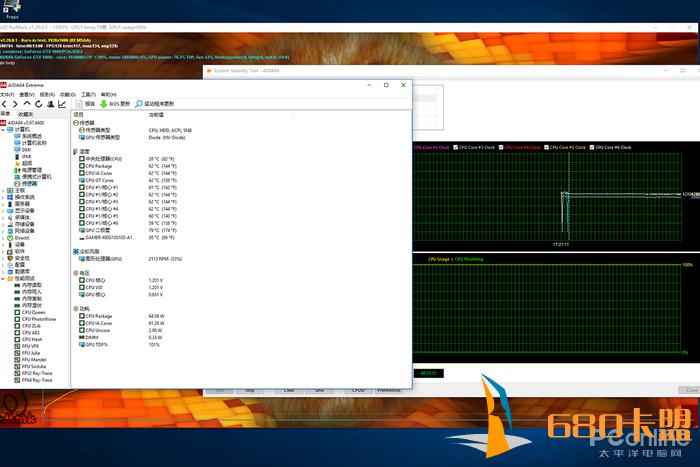Click the BIOS 更新 green arrow button
Screen dimensions: 700x467
(x=115, y=104)
